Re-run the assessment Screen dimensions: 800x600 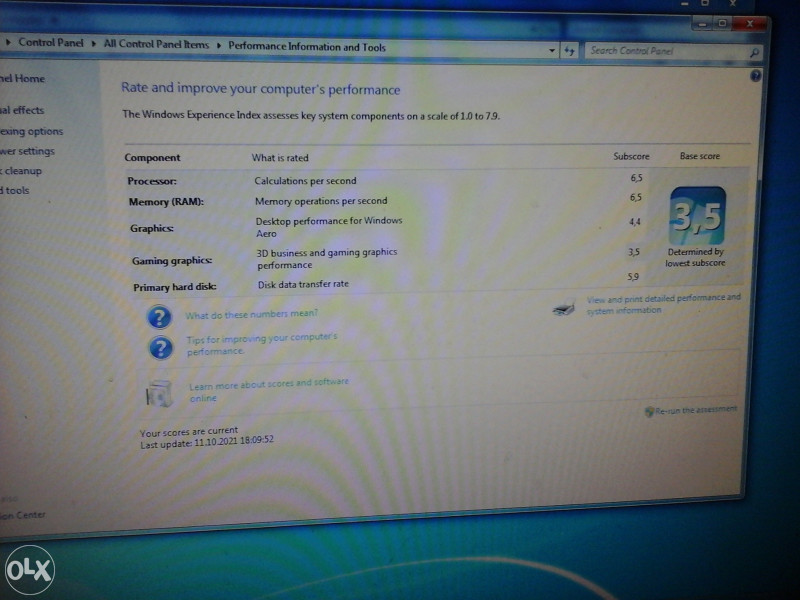click(x=696, y=410)
